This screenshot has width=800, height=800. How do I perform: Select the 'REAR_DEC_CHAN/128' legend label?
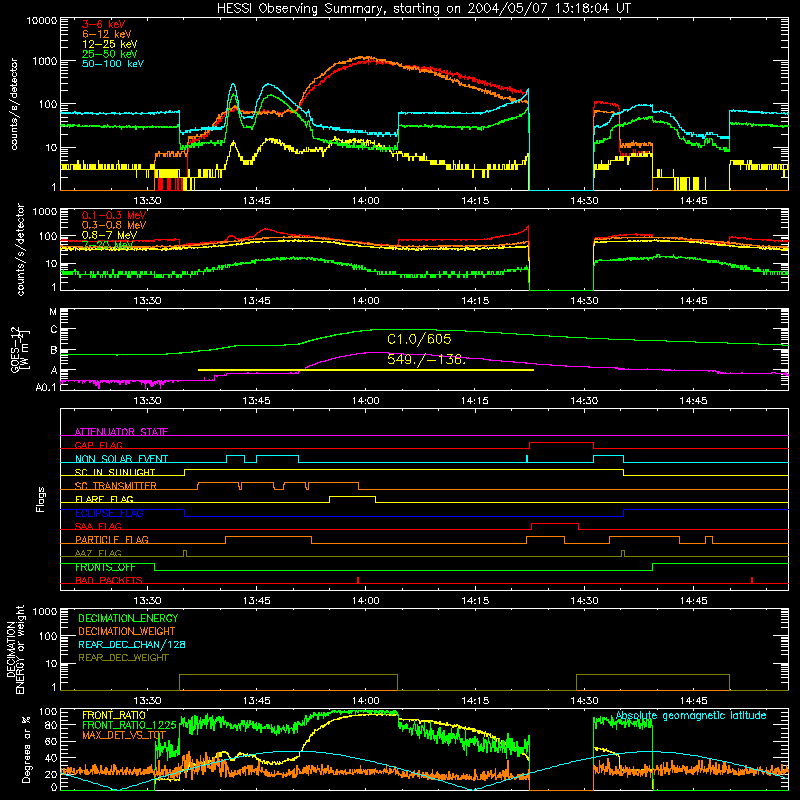pyautogui.click(x=132, y=644)
